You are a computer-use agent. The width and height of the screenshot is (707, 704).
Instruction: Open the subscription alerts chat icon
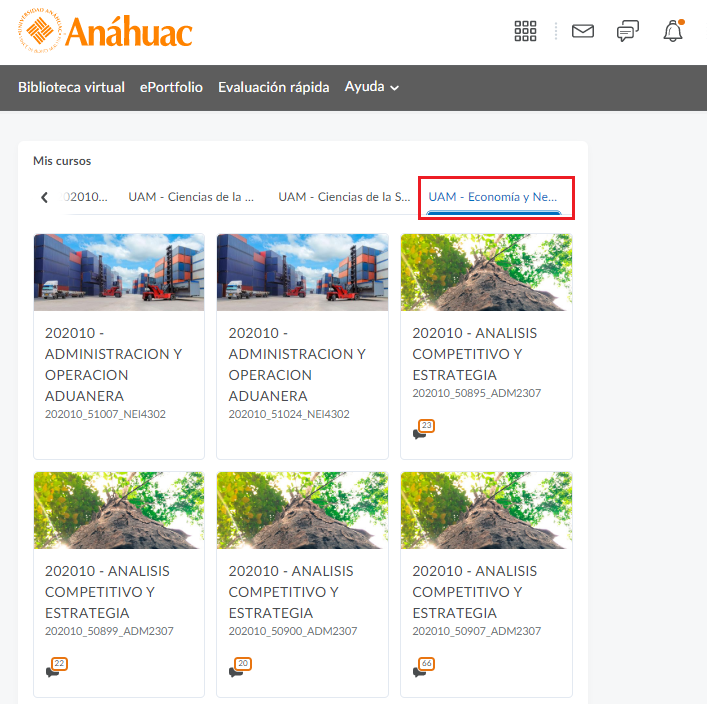tap(627, 31)
